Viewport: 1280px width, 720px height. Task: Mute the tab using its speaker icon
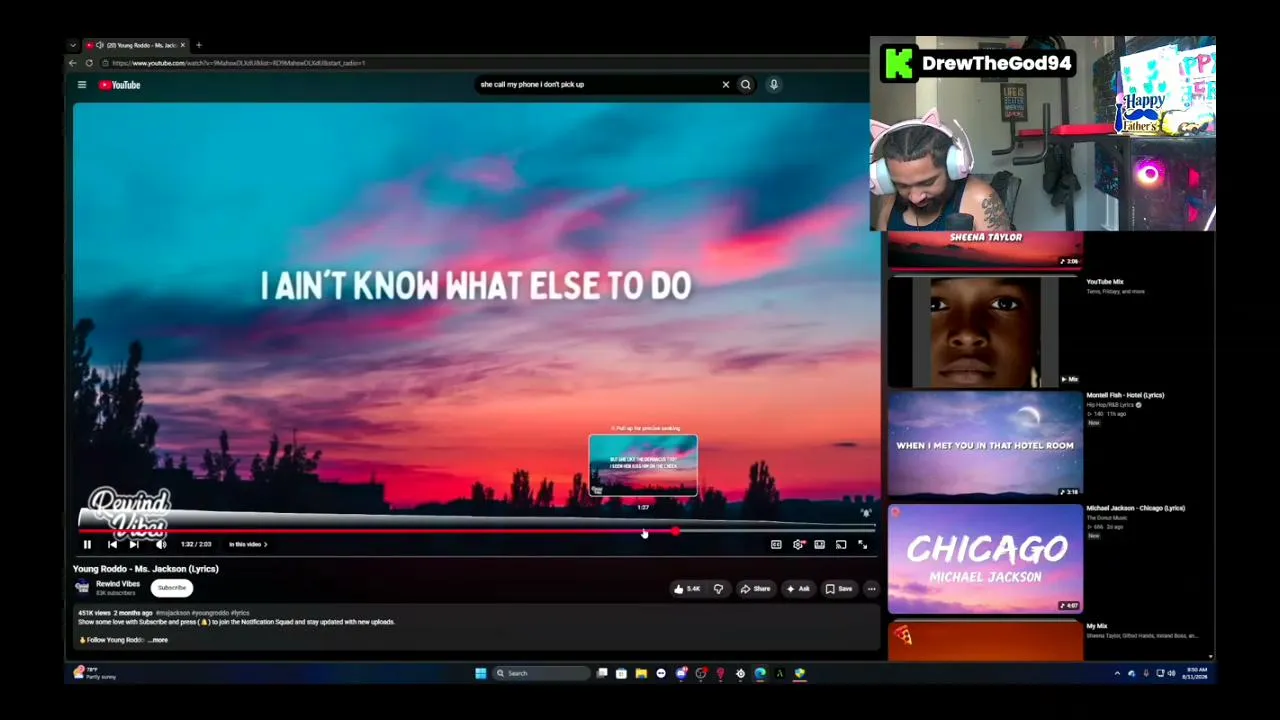[x=99, y=45]
